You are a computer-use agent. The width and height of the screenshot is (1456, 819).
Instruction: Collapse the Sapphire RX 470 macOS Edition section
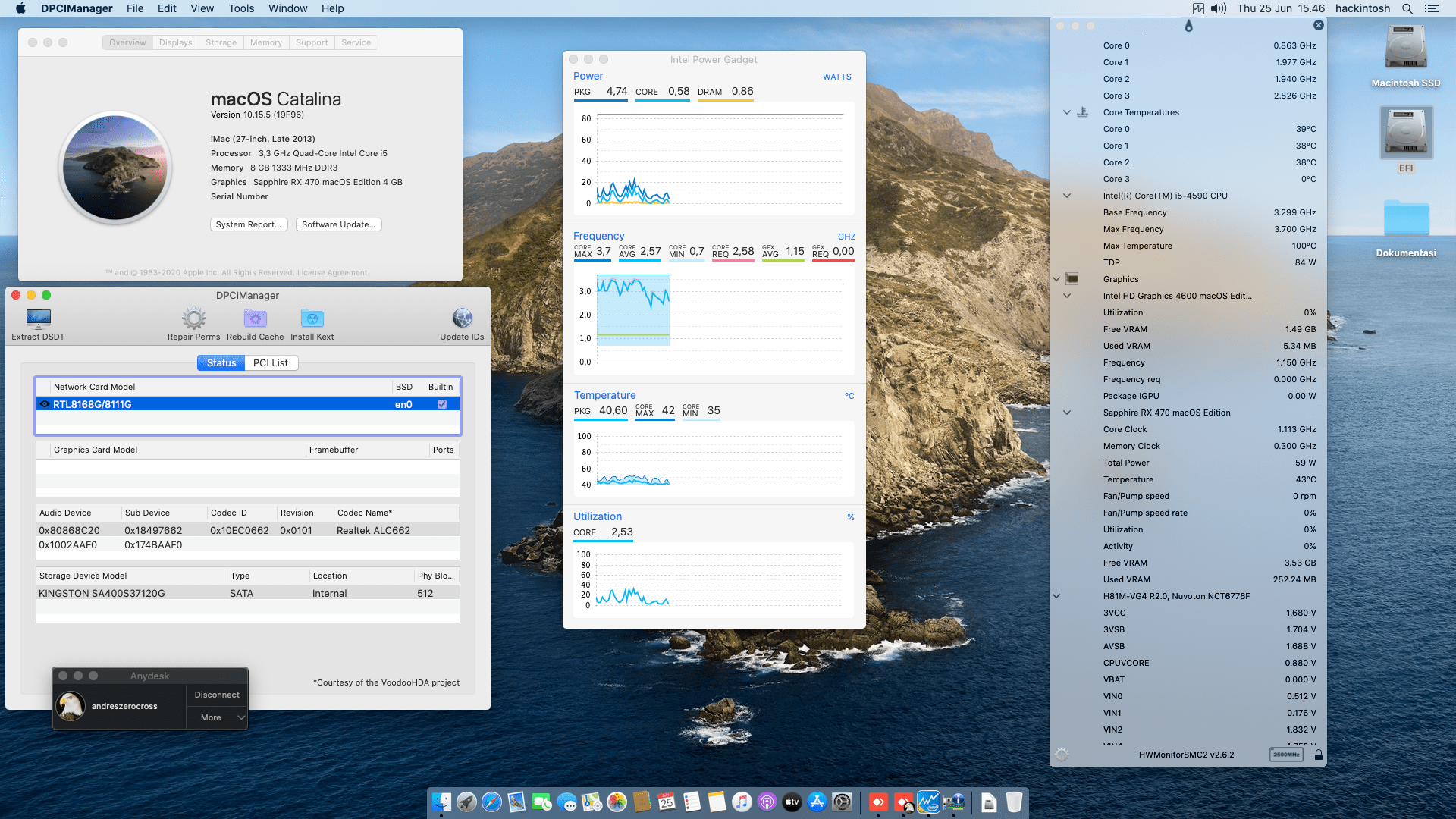[1067, 413]
